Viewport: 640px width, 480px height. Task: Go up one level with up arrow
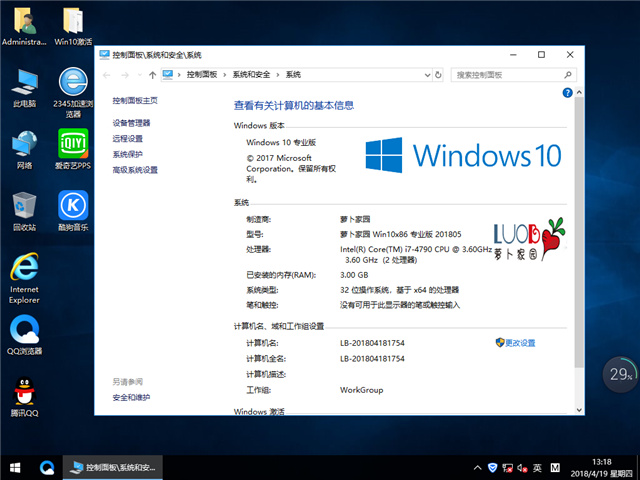pyautogui.click(x=152, y=75)
